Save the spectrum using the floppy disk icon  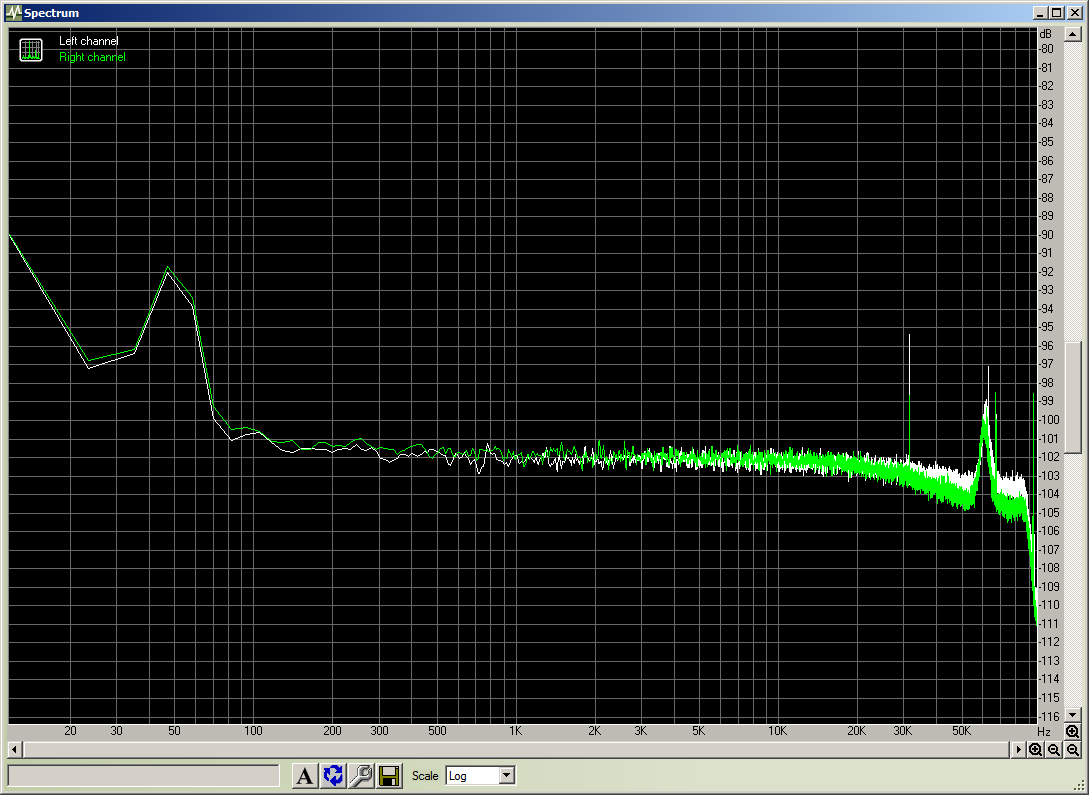tap(389, 776)
